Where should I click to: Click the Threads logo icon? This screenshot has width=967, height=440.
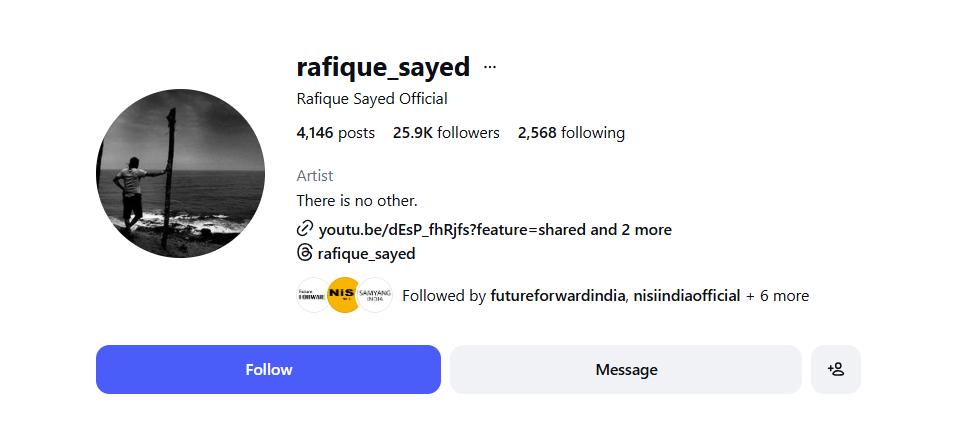(x=305, y=254)
